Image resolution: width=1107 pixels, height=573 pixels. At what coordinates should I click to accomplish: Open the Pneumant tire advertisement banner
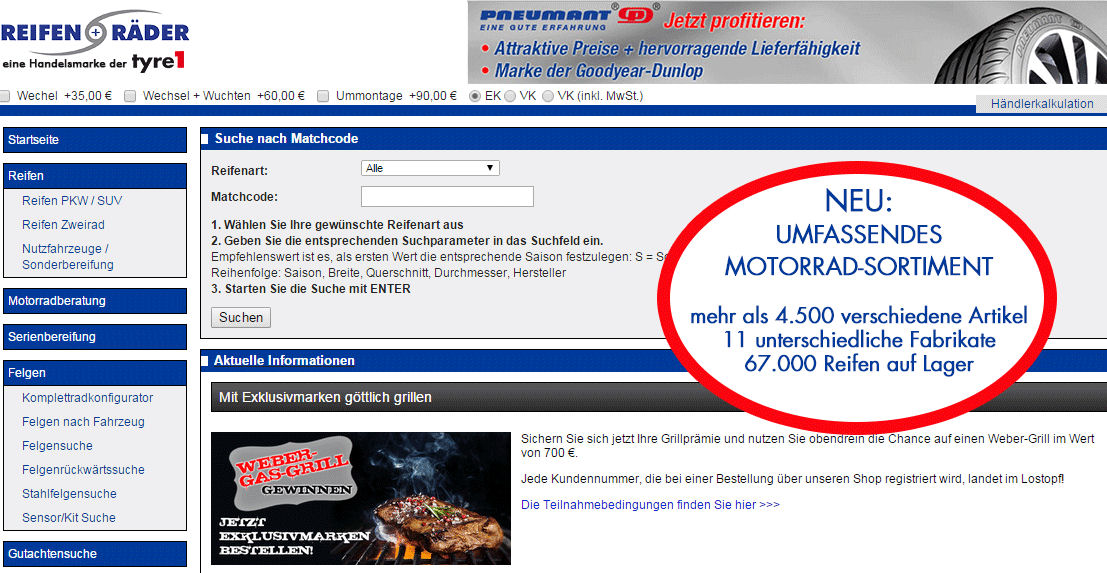pos(787,42)
